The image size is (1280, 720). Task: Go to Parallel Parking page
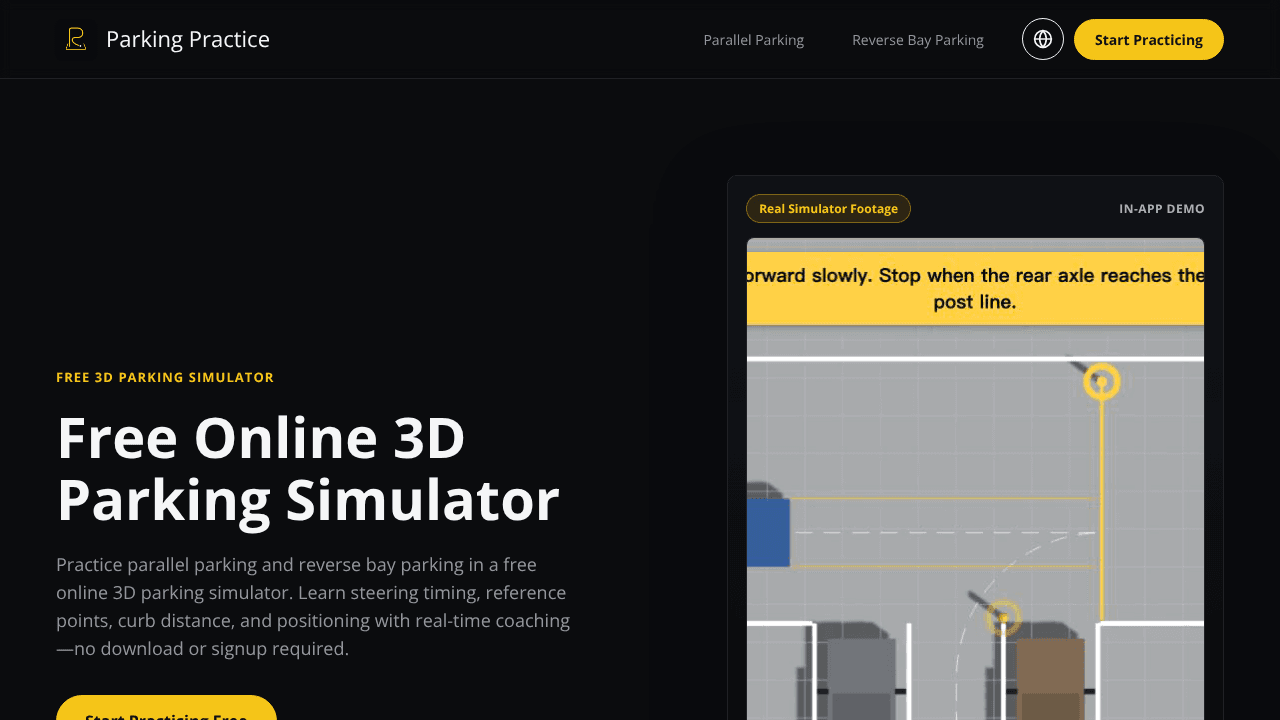click(x=754, y=40)
